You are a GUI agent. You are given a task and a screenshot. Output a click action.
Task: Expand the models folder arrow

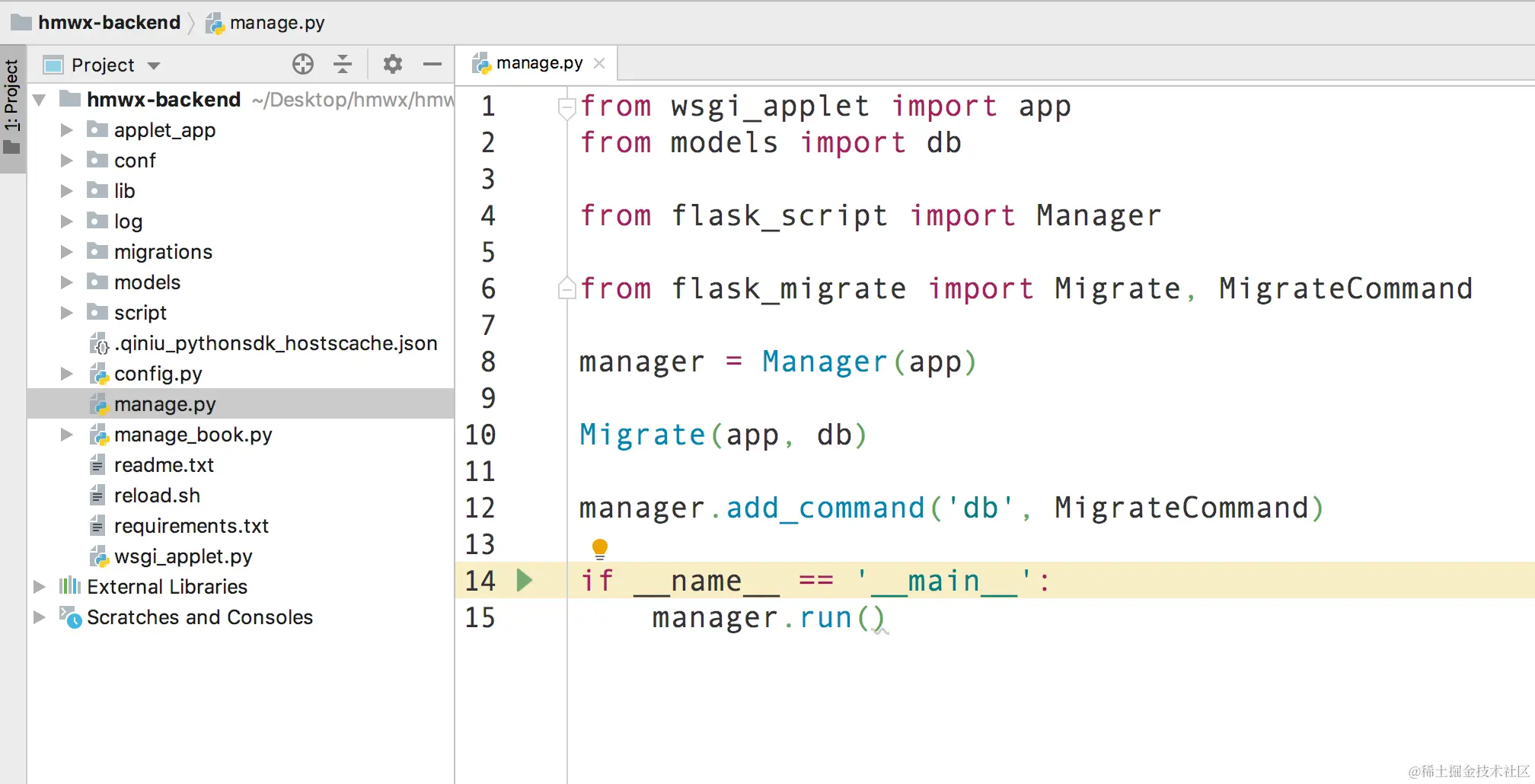[66, 282]
